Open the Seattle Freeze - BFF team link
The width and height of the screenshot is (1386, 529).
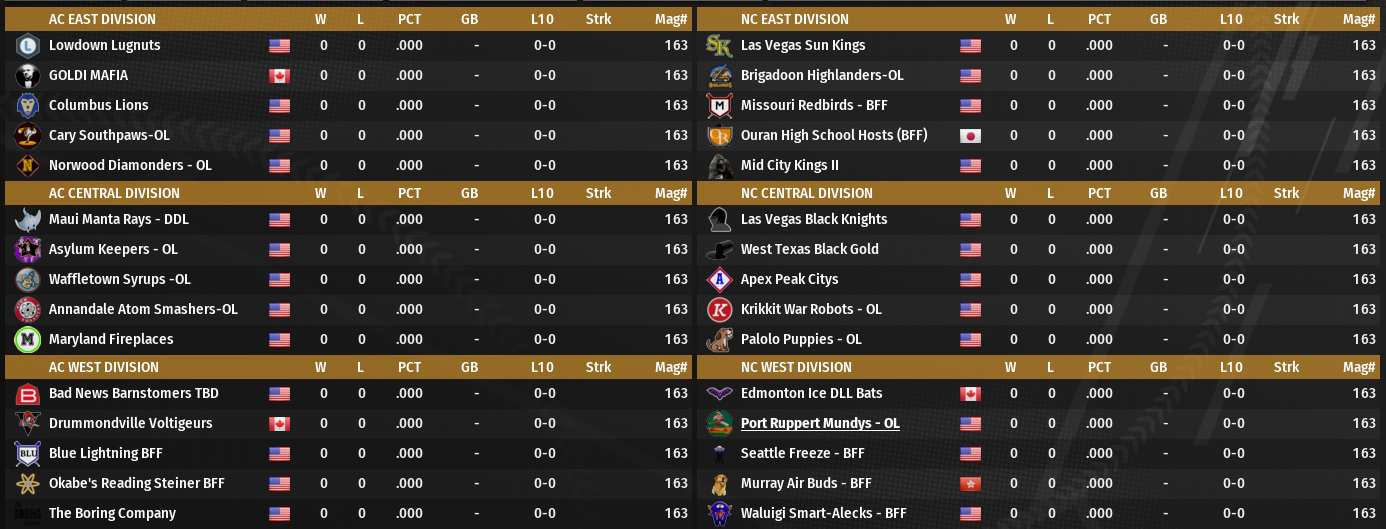pyautogui.click(x=802, y=453)
